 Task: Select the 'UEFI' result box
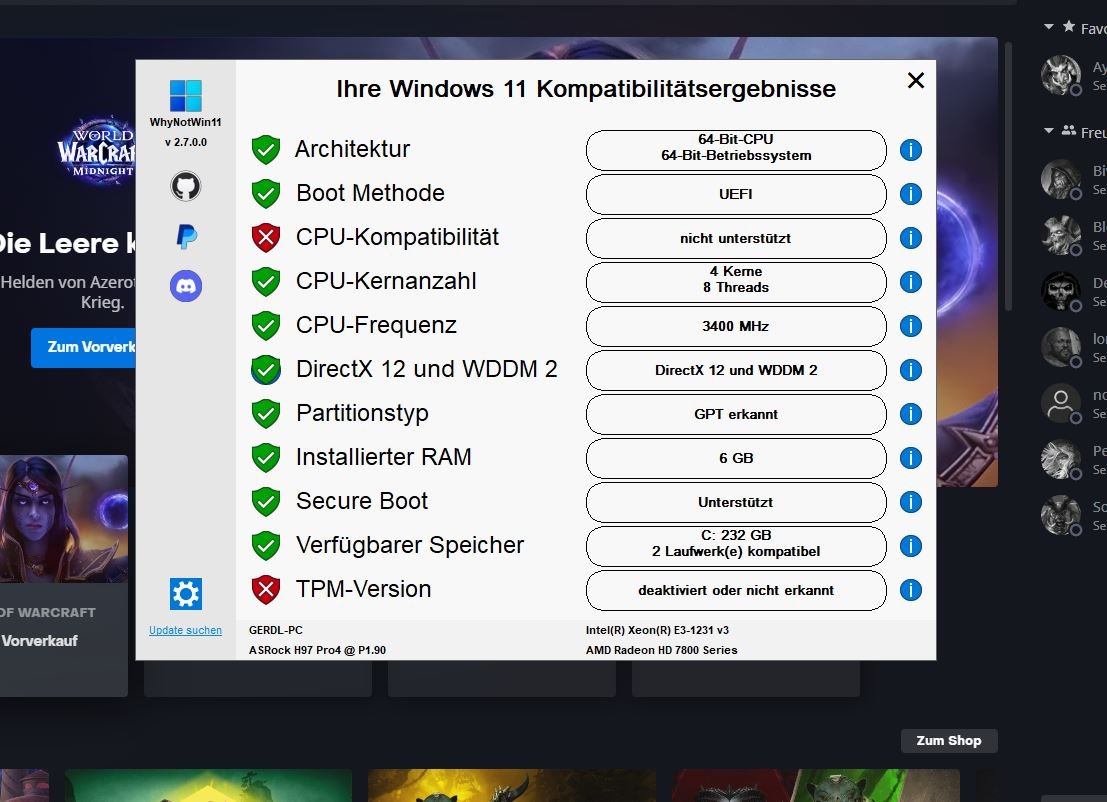coord(736,194)
